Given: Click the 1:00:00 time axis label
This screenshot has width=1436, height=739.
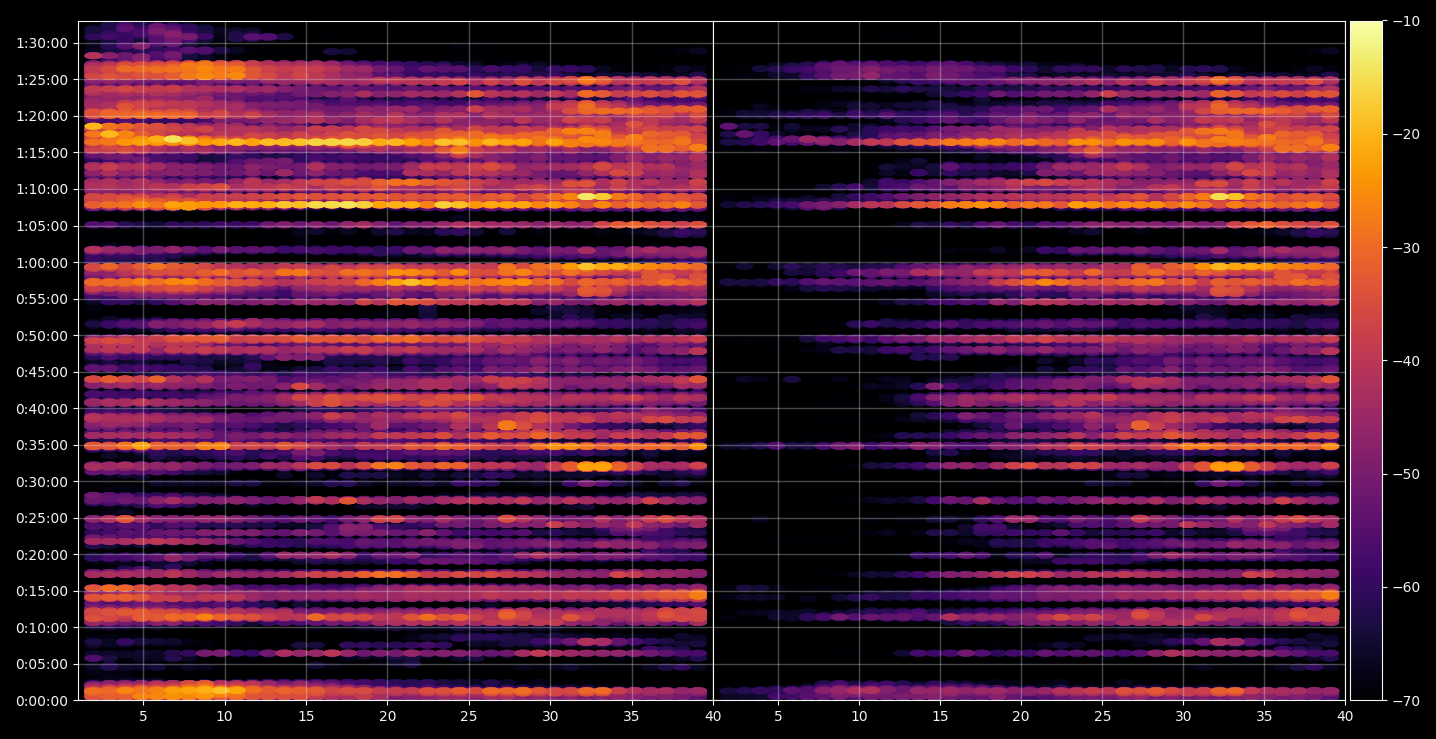Looking at the screenshot, I should [43, 263].
